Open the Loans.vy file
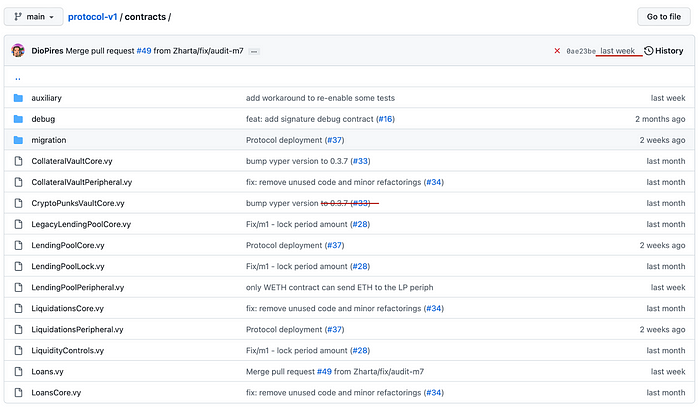 pyautogui.click(x=46, y=371)
